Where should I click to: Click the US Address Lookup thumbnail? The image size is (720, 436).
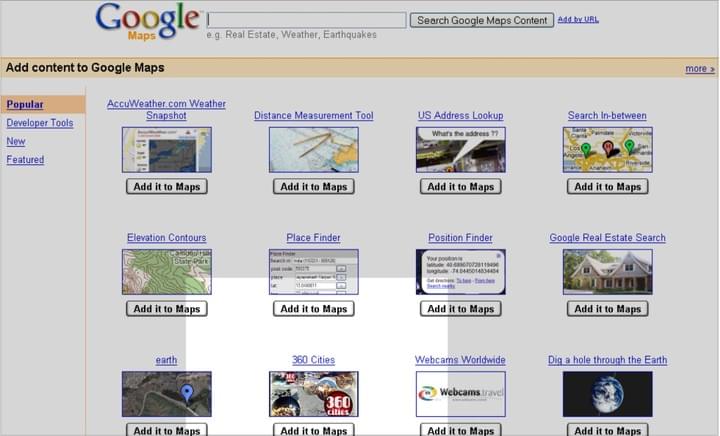[461, 150]
